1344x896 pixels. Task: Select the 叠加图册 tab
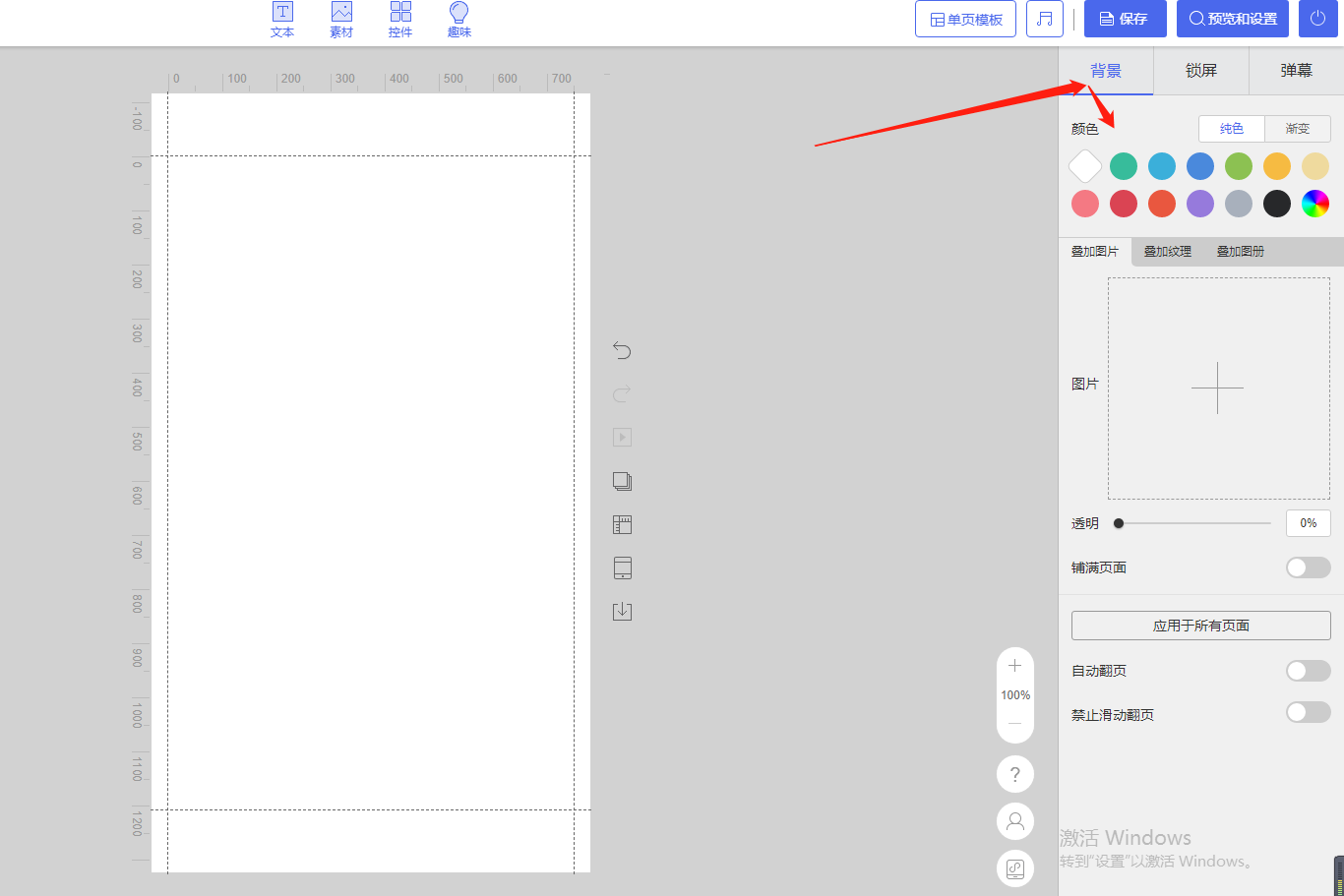[x=1241, y=252]
